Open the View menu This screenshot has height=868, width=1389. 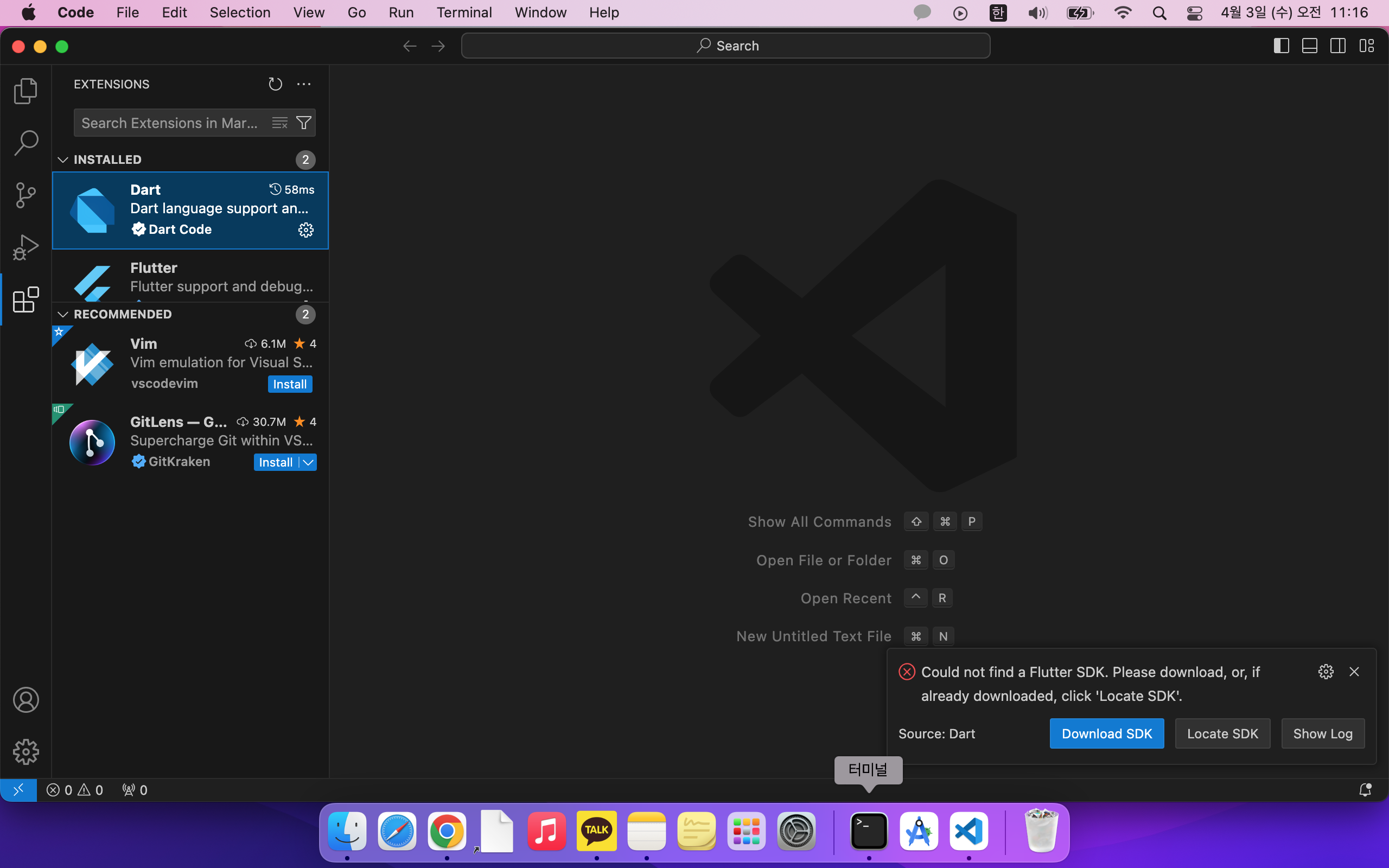[309, 12]
